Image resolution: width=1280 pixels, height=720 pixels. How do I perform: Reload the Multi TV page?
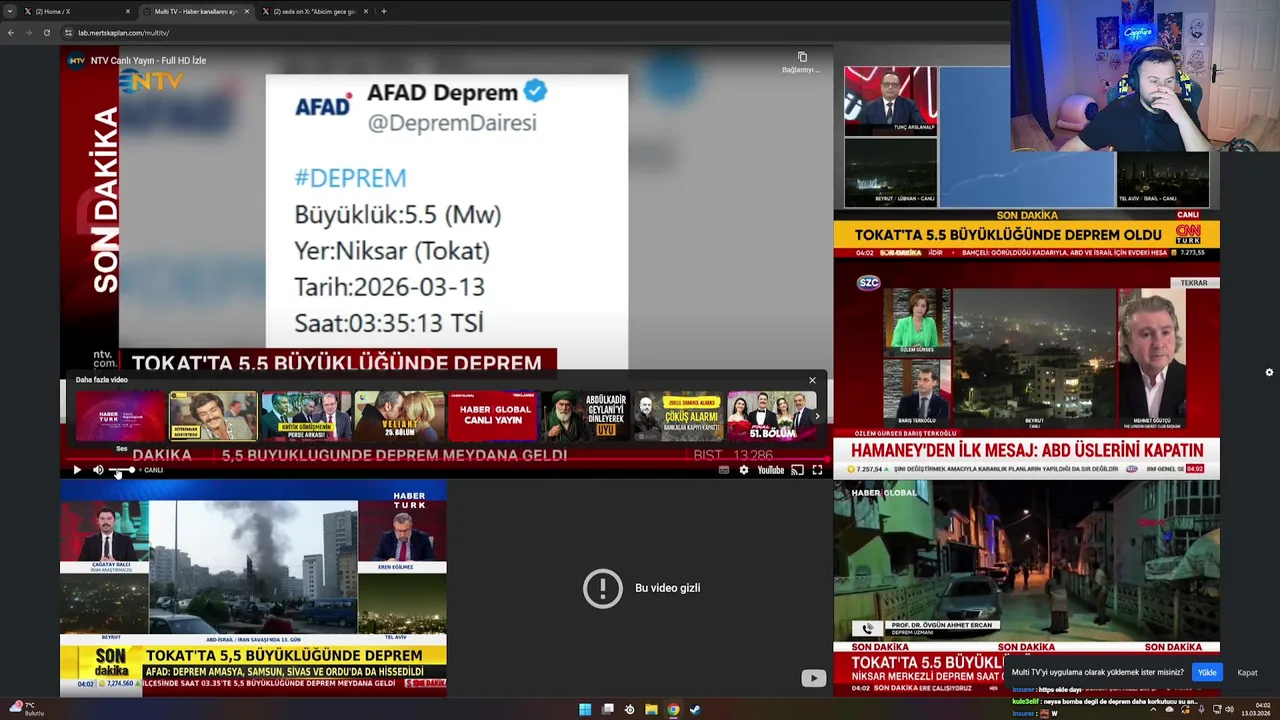point(46,33)
